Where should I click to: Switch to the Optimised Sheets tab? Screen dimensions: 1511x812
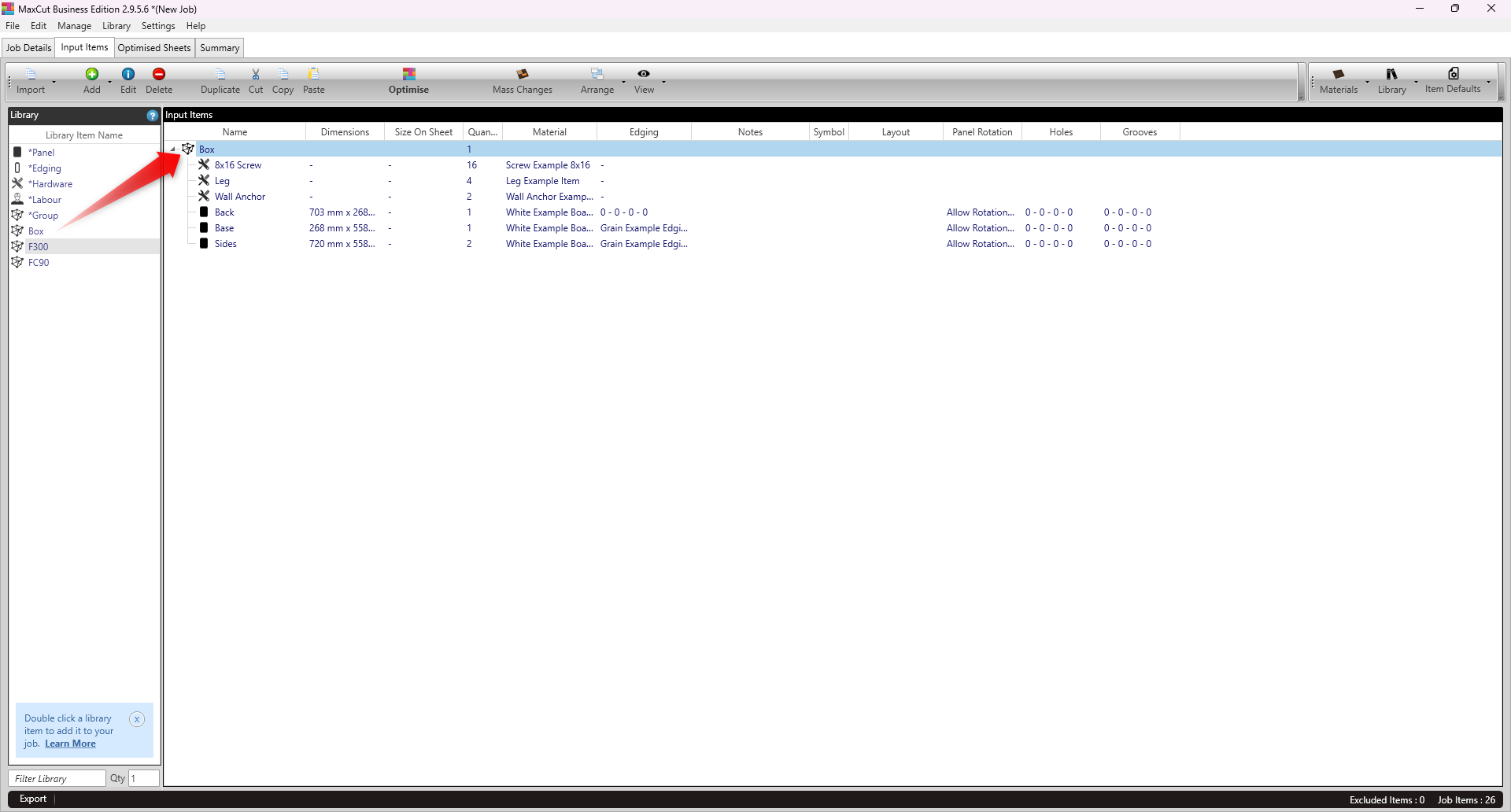point(154,48)
